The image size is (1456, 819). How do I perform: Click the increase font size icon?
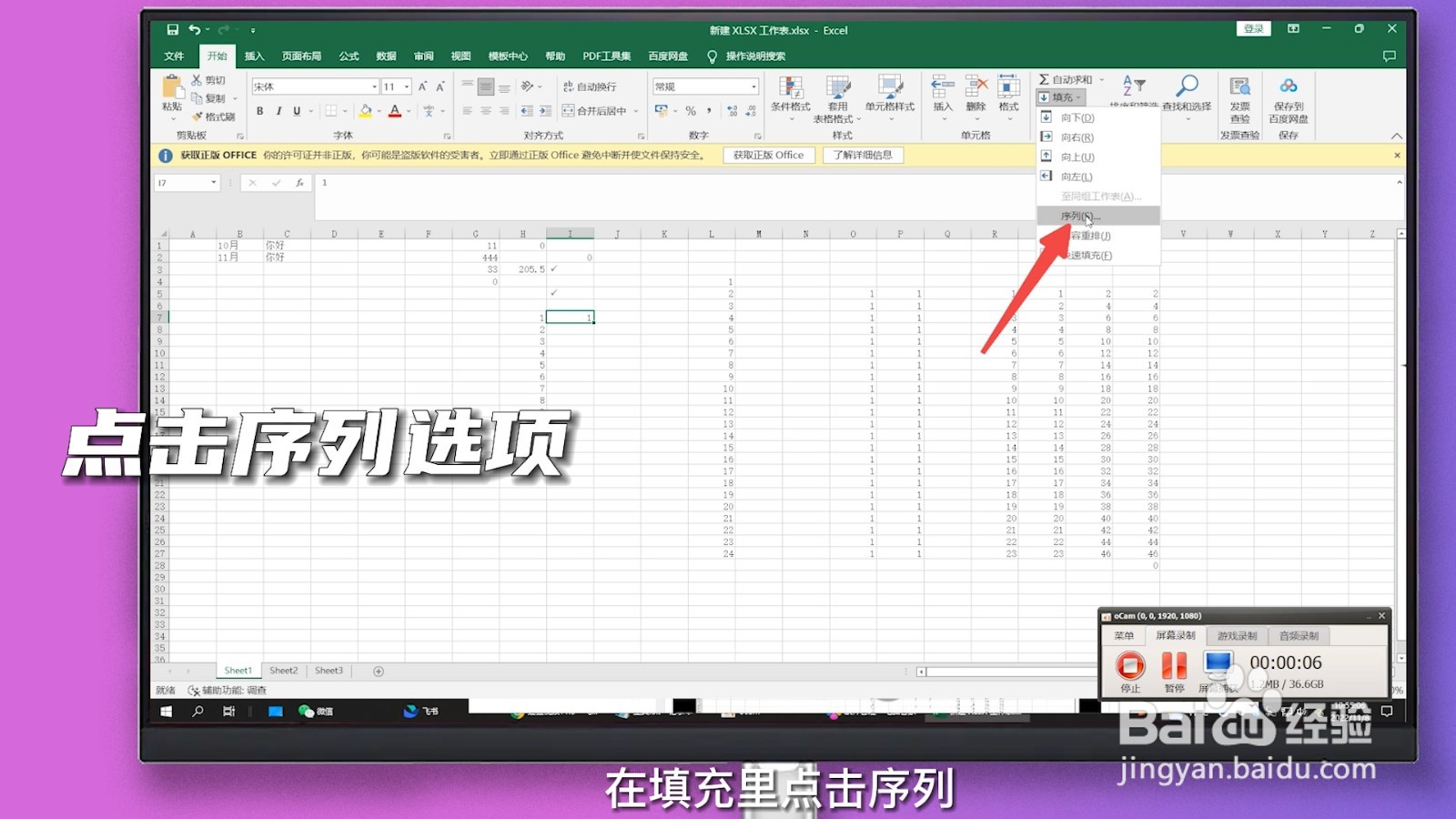pyautogui.click(x=422, y=86)
